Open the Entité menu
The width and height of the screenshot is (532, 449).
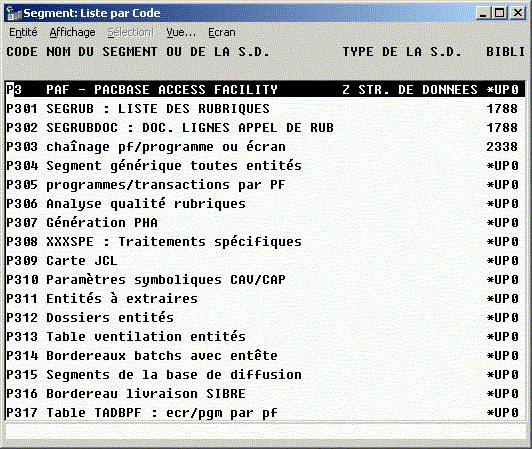click(x=23, y=32)
